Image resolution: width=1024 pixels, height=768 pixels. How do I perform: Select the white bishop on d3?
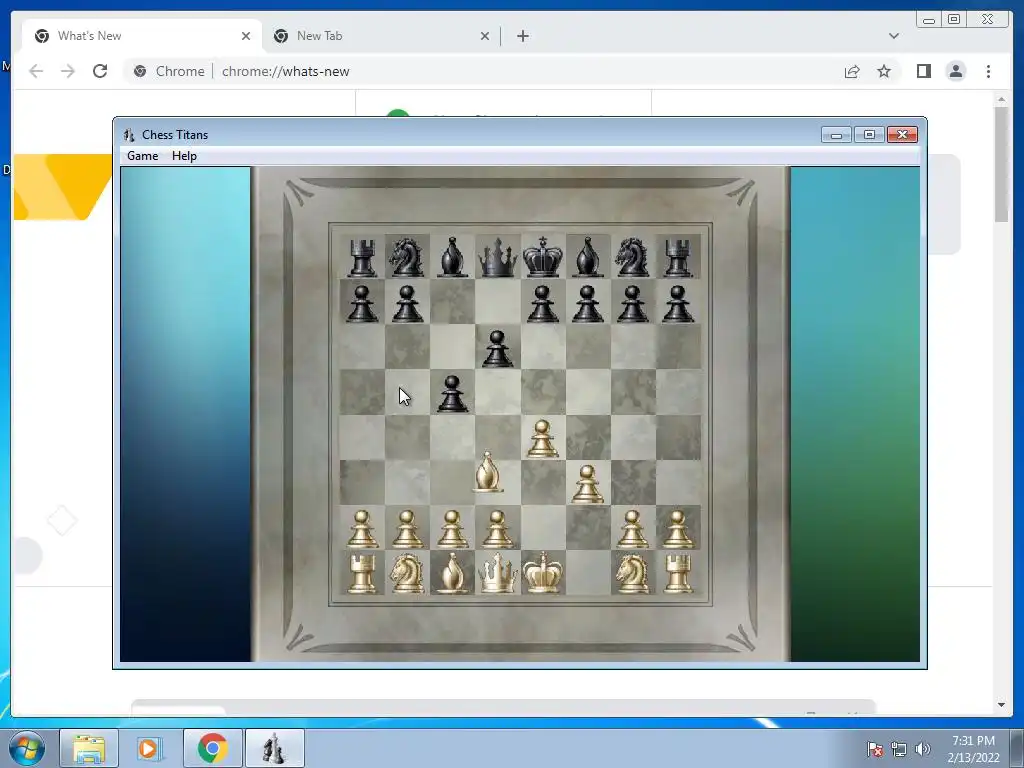tap(488, 472)
